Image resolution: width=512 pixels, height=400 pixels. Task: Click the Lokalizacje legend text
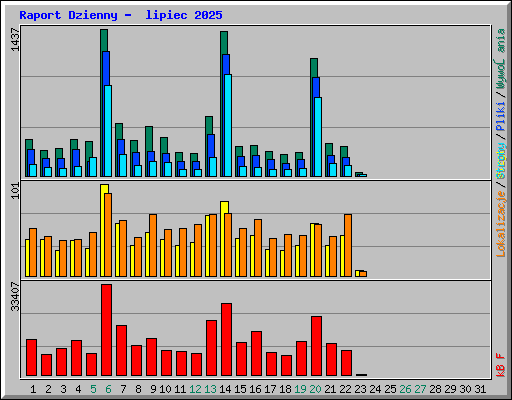tap(501, 223)
